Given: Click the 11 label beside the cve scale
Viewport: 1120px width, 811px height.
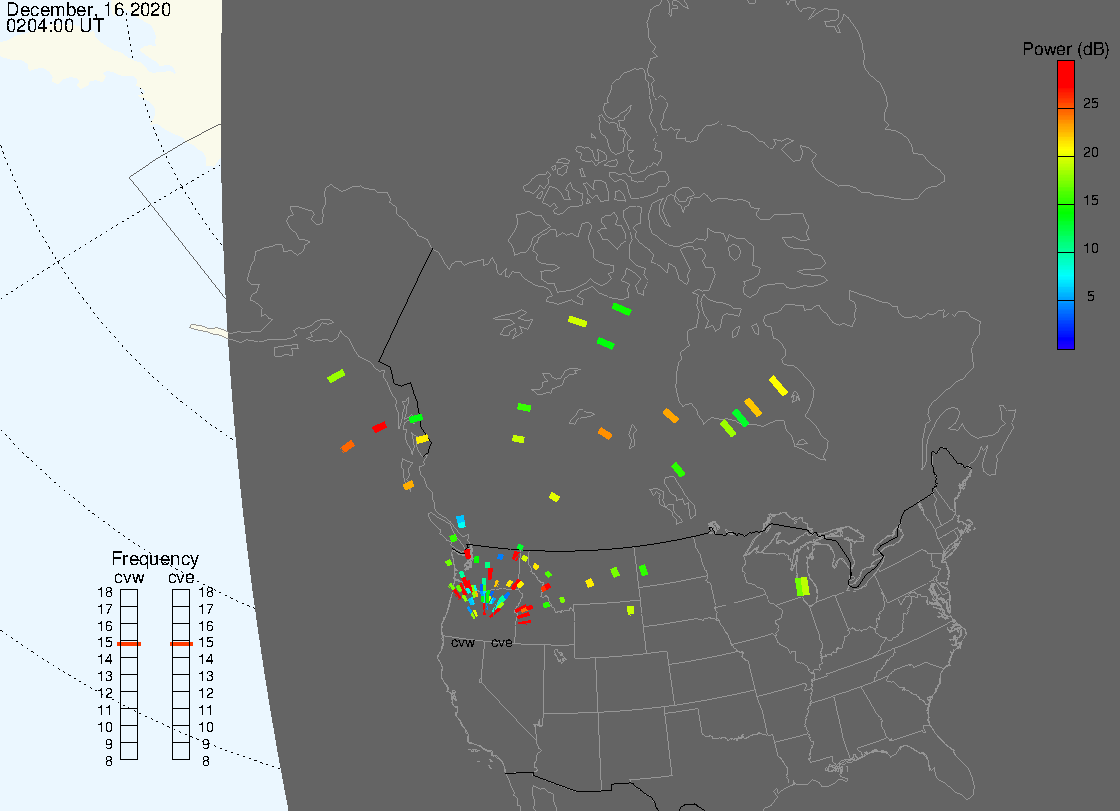Looking at the screenshot, I should [x=206, y=711].
